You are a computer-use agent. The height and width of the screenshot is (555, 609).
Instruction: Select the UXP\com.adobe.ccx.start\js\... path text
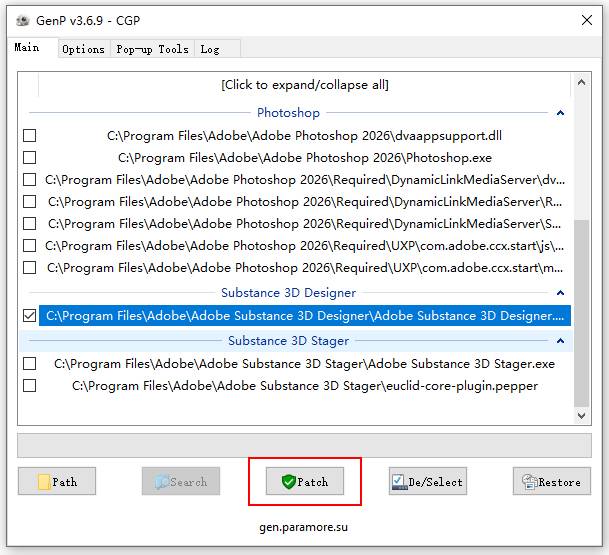(x=305, y=246)
